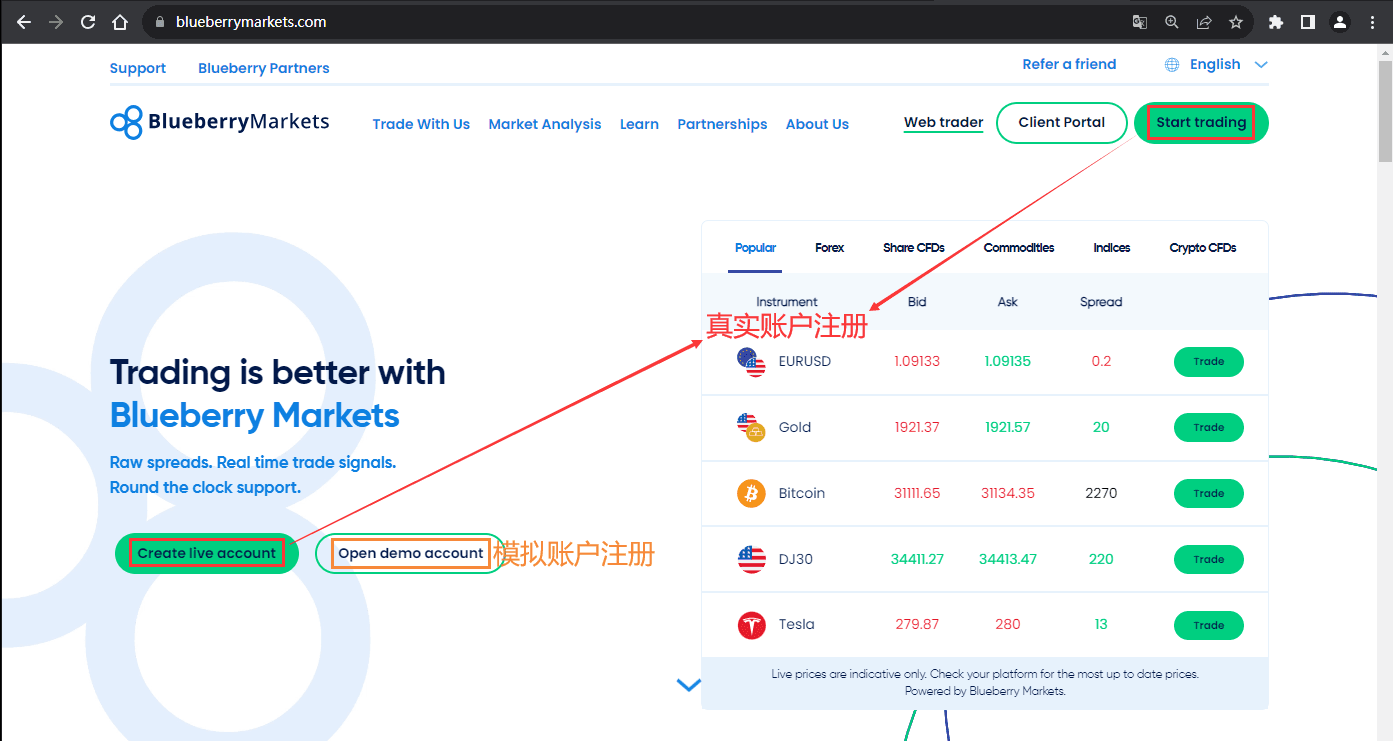
Task: Click the Bid column header
Action: coord(917,302)
